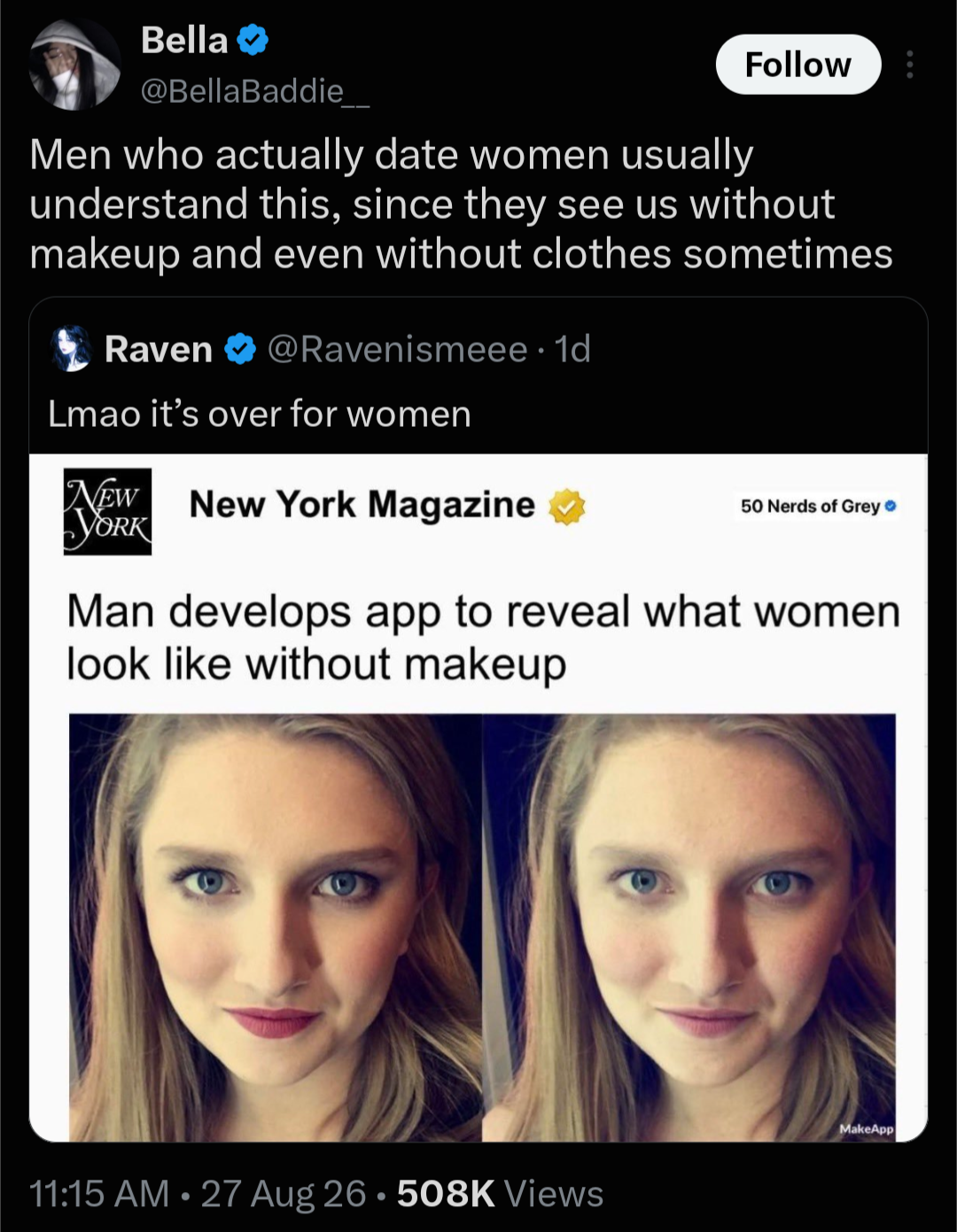
Task: Click the 50 Nerds of Grey watermark label
Action: [x=819, y=507]
